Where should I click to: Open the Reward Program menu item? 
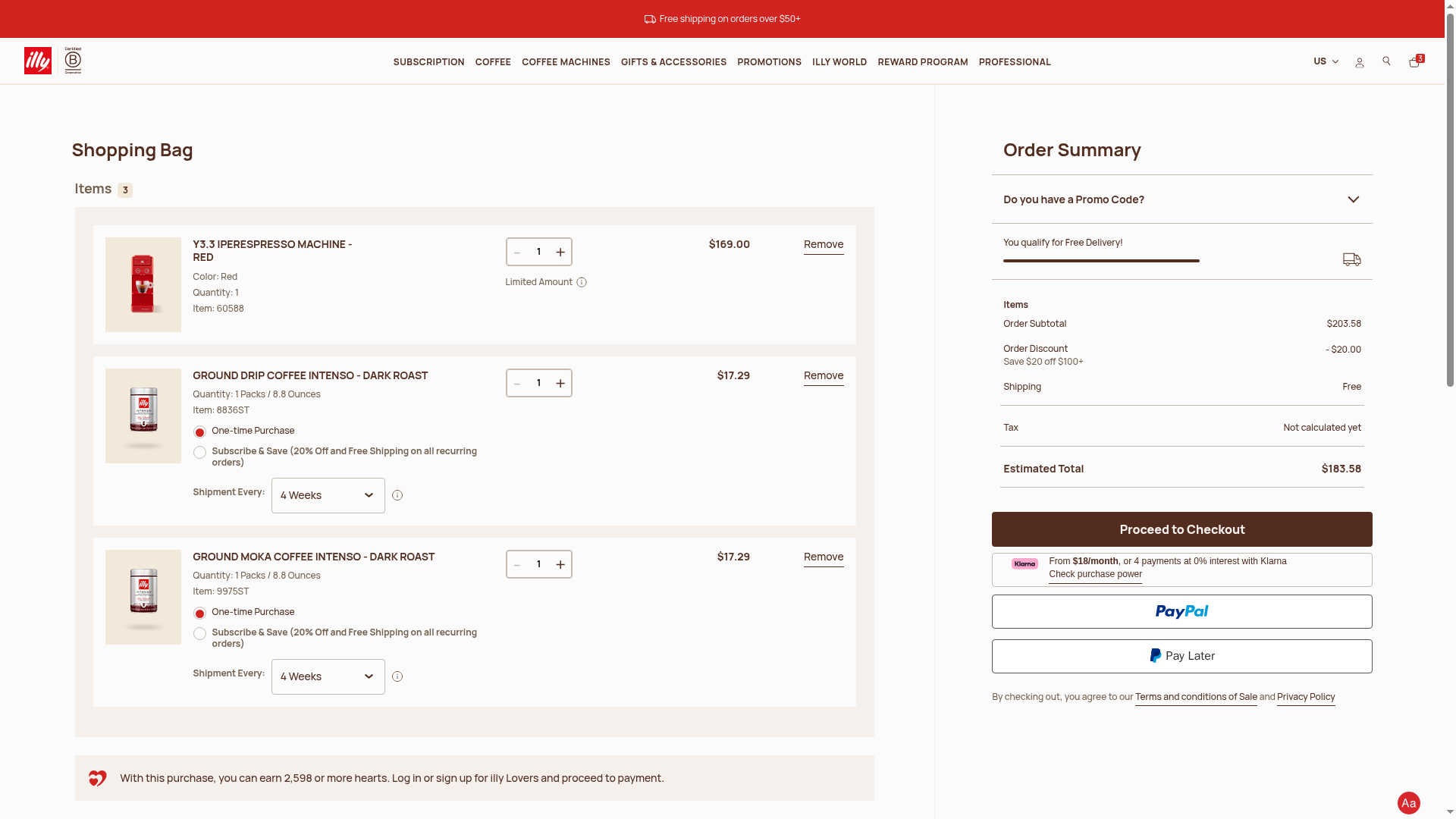coord(922,62)
